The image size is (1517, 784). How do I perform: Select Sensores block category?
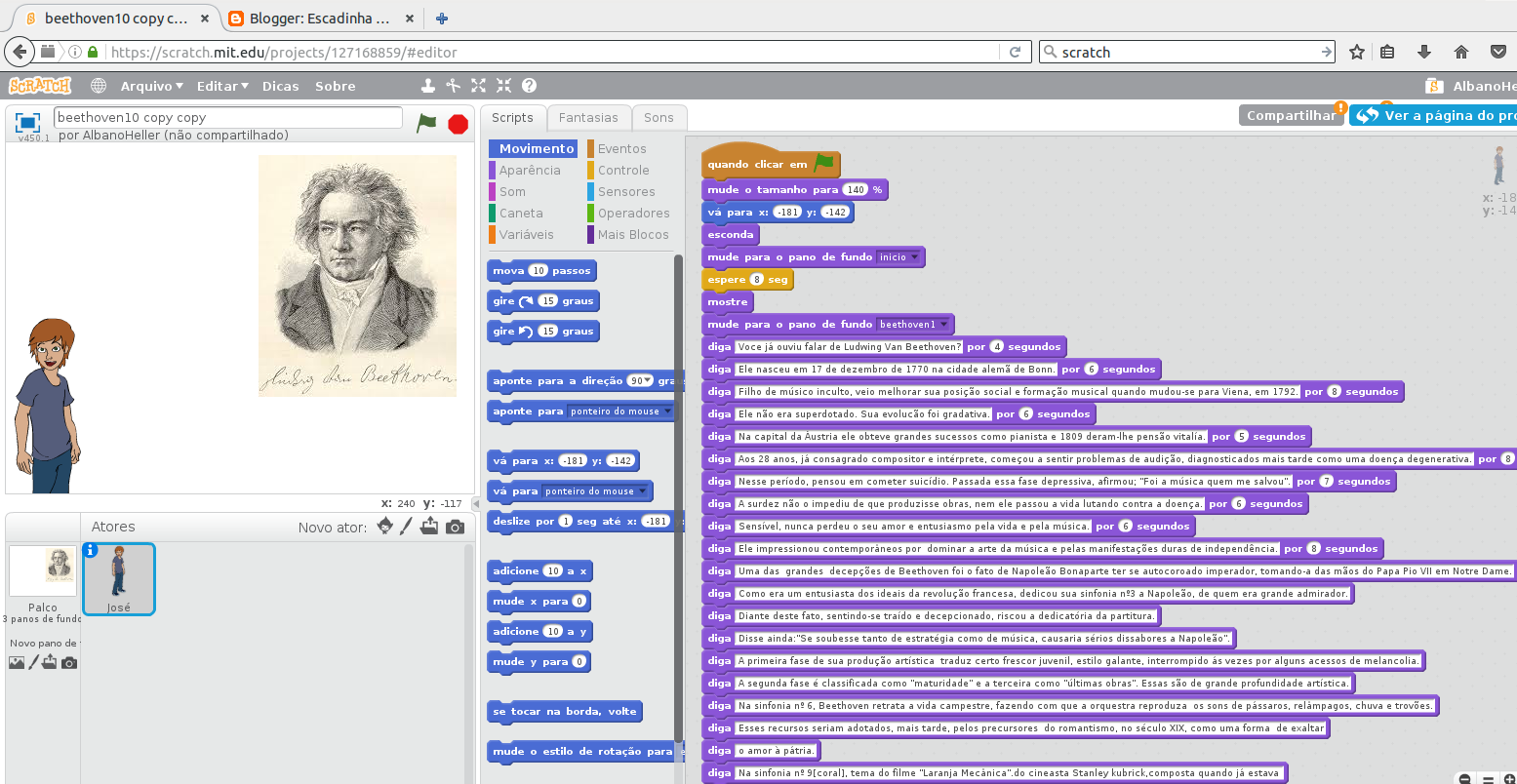pos(626,191)
